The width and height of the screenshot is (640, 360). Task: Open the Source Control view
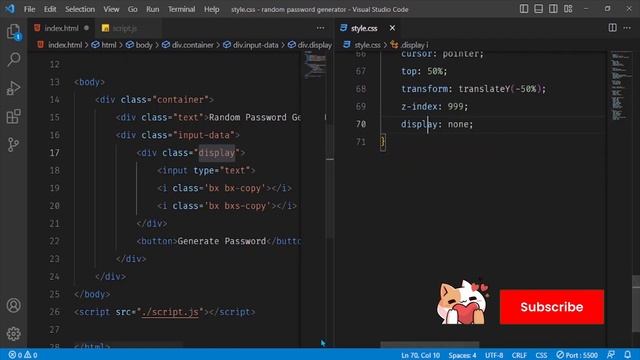pos(13,144)
